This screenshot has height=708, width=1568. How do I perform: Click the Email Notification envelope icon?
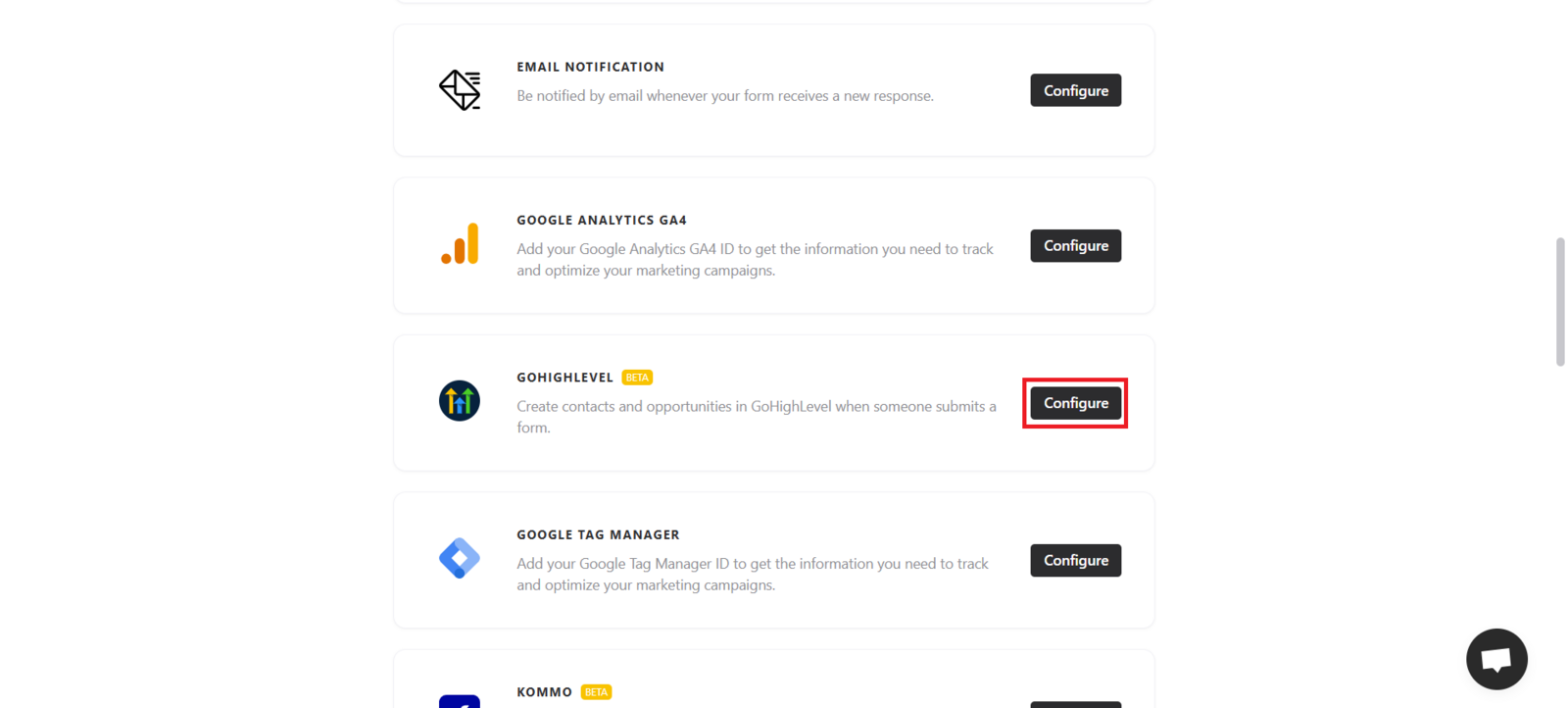click(460, 90)
